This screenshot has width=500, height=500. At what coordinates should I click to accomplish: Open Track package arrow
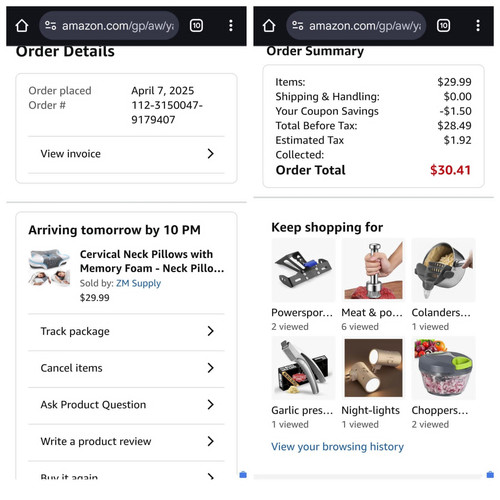point(210,331)
